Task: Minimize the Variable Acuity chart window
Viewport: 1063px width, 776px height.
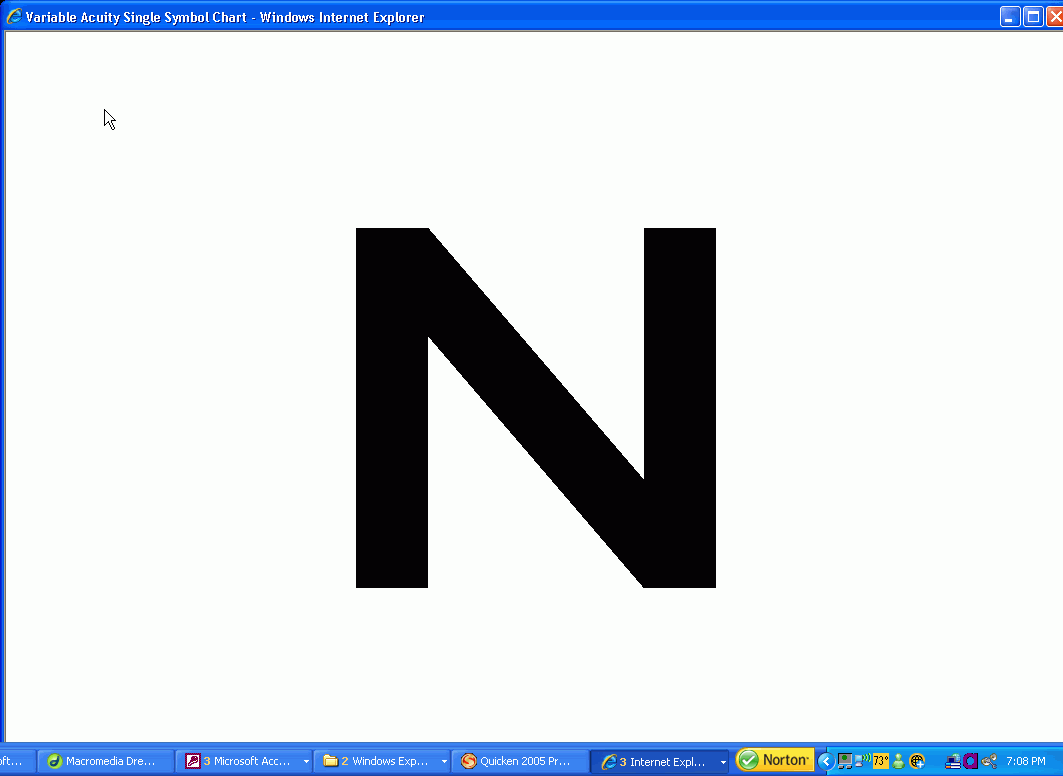Action: [1010, 16]
